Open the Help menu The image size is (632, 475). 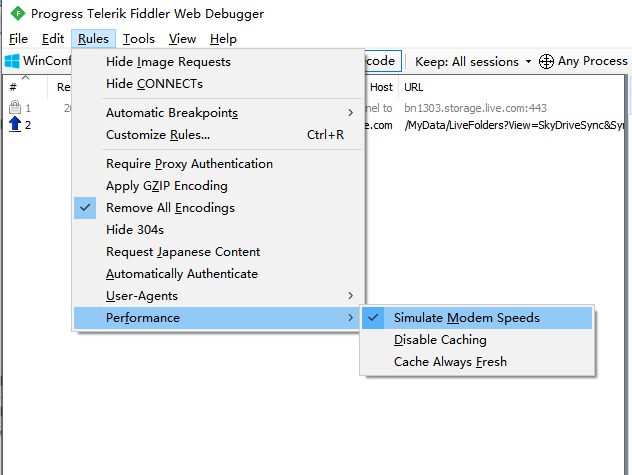[223, 39]
